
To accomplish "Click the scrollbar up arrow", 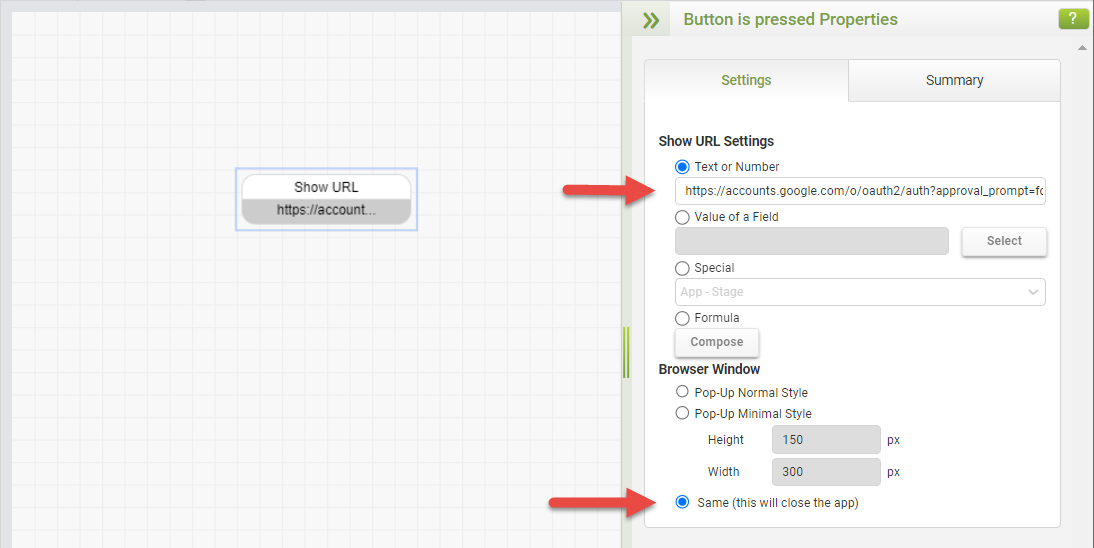I will click(x=1082, y=48).
